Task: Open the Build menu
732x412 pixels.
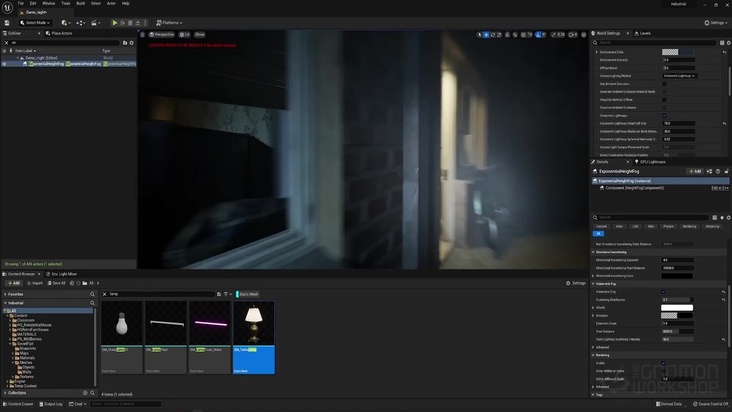Action: coord(80,3)
